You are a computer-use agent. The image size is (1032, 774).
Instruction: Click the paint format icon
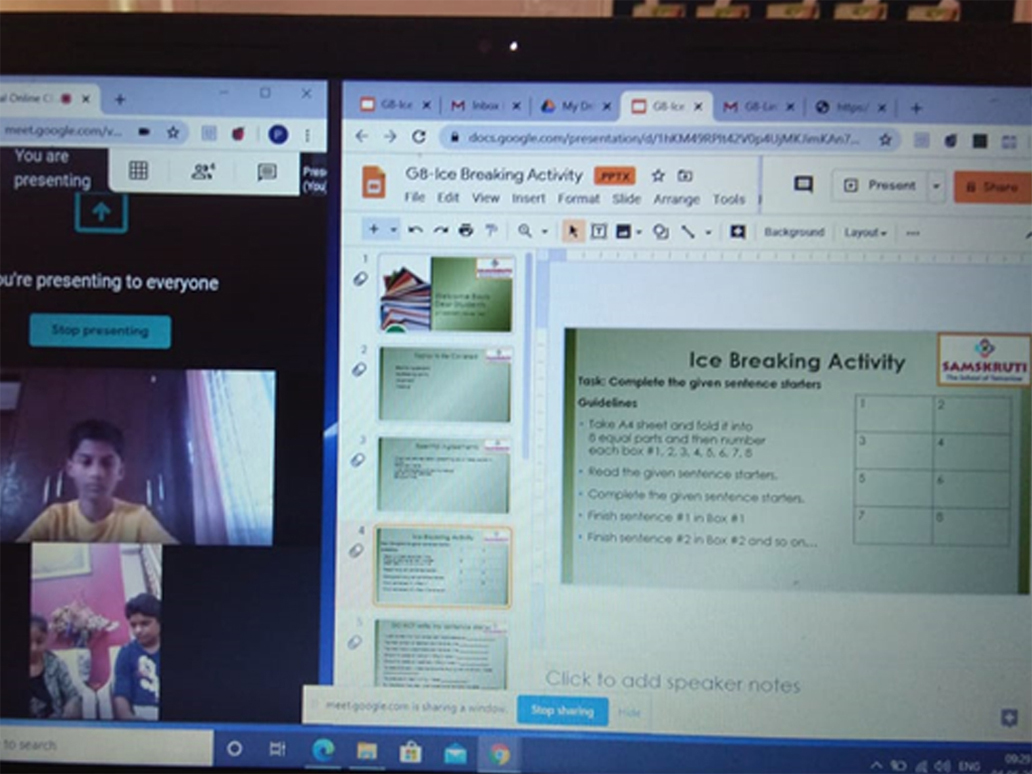[491, 231]
